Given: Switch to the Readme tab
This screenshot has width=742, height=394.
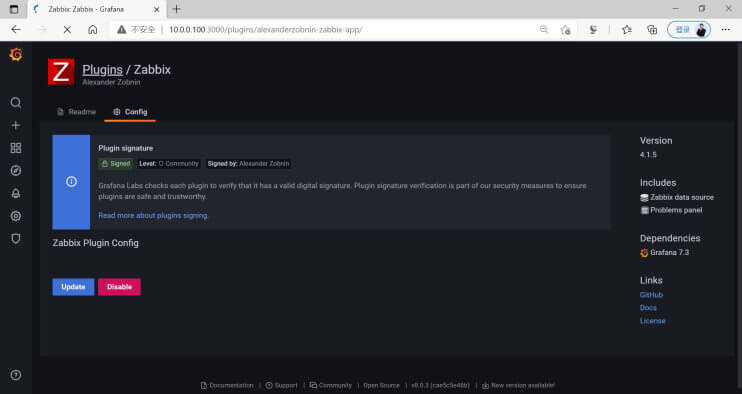Looking at the screenshot, I should [76, 112].
